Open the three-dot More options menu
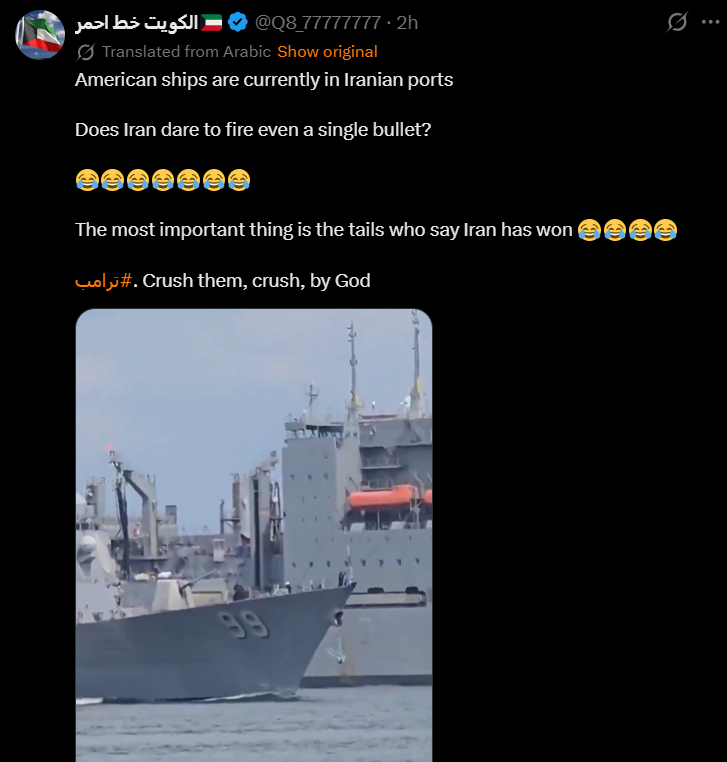 pyautogui.click(x=710, y=22)
